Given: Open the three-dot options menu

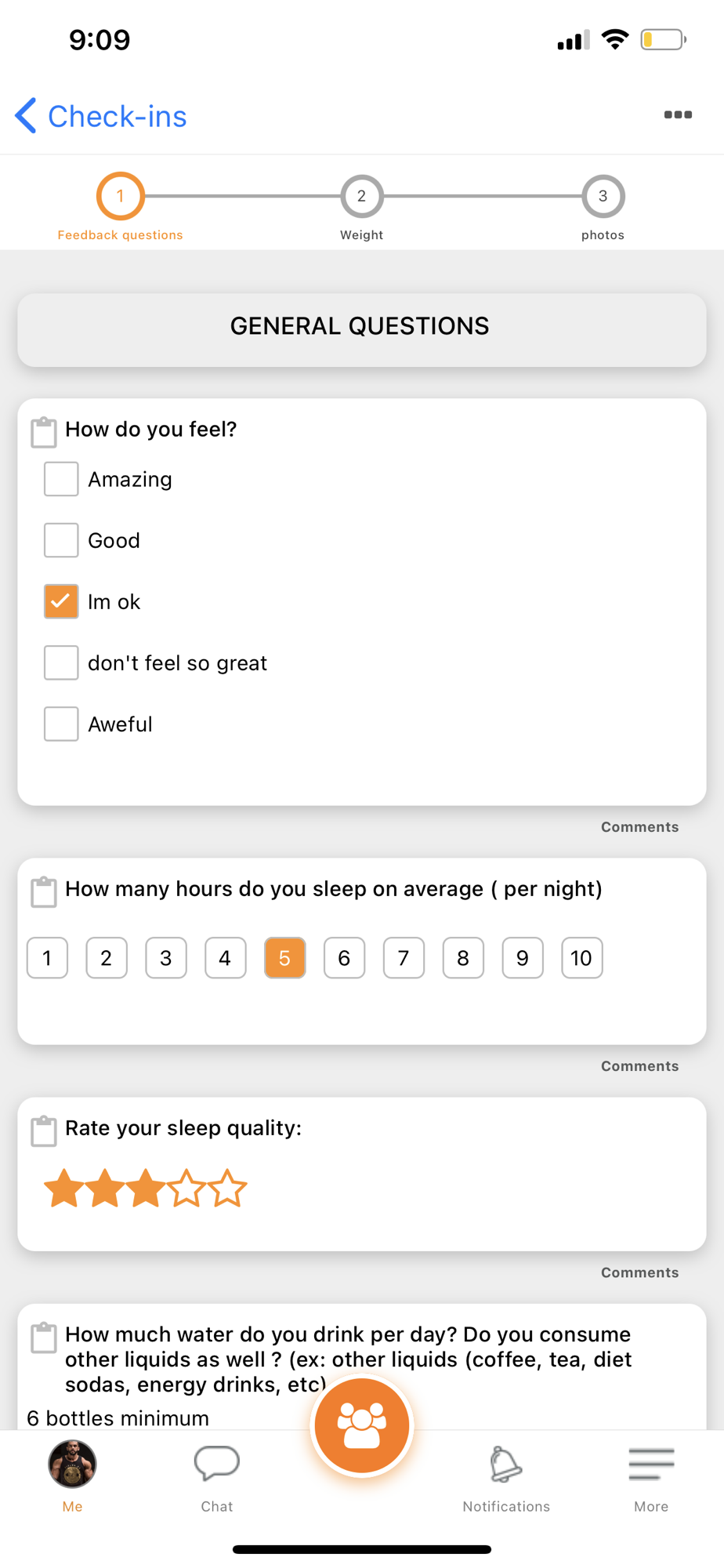Looking at the screenshot, I should 677,115.
